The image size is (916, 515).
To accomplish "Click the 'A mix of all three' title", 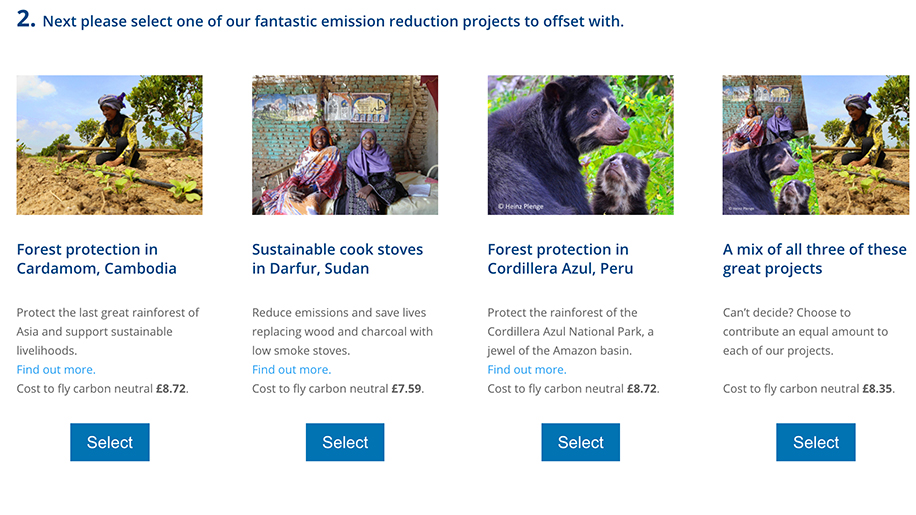I will click(814, 259).
